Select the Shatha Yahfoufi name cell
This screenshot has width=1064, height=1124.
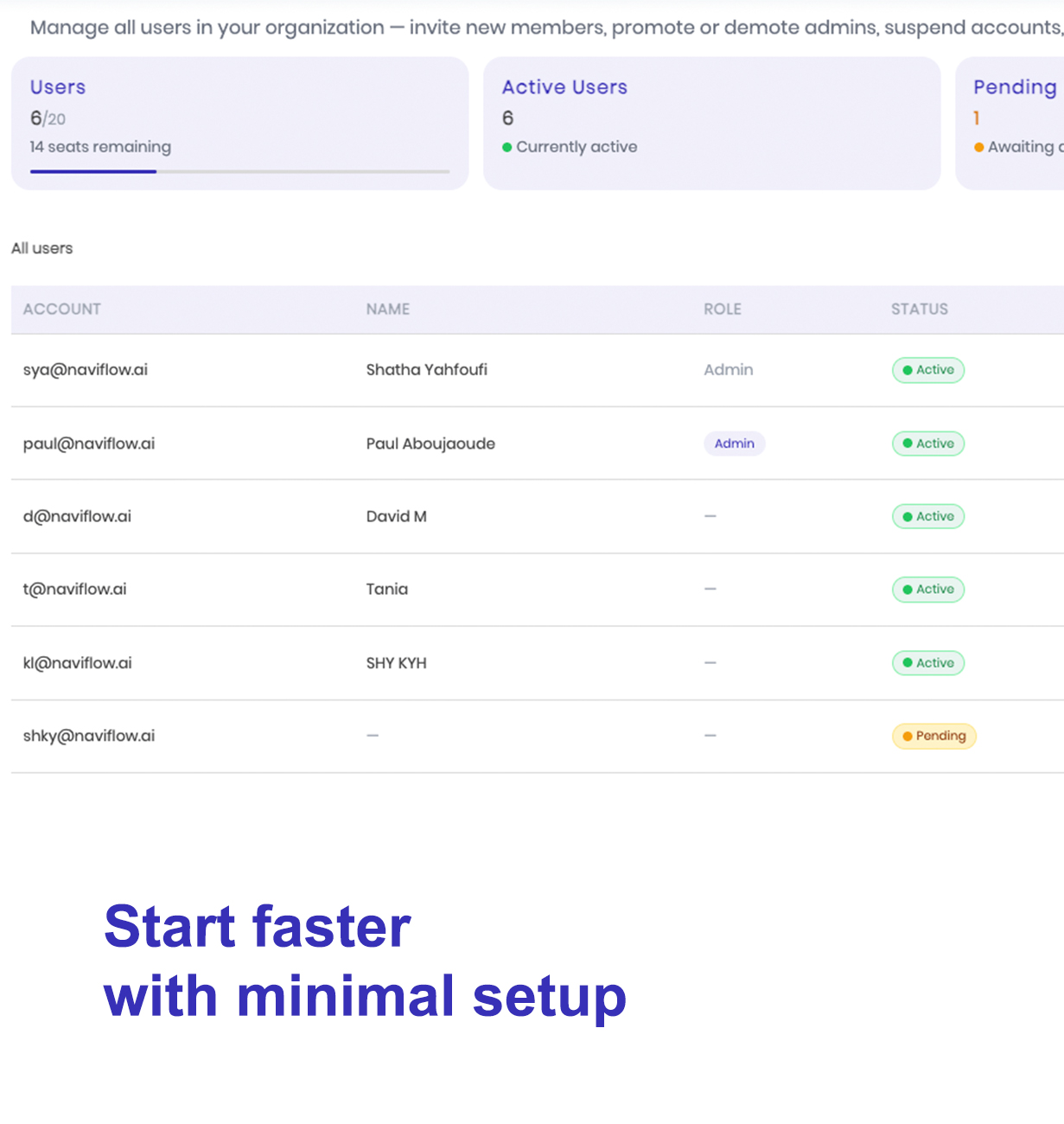click(x=427, y=370)
